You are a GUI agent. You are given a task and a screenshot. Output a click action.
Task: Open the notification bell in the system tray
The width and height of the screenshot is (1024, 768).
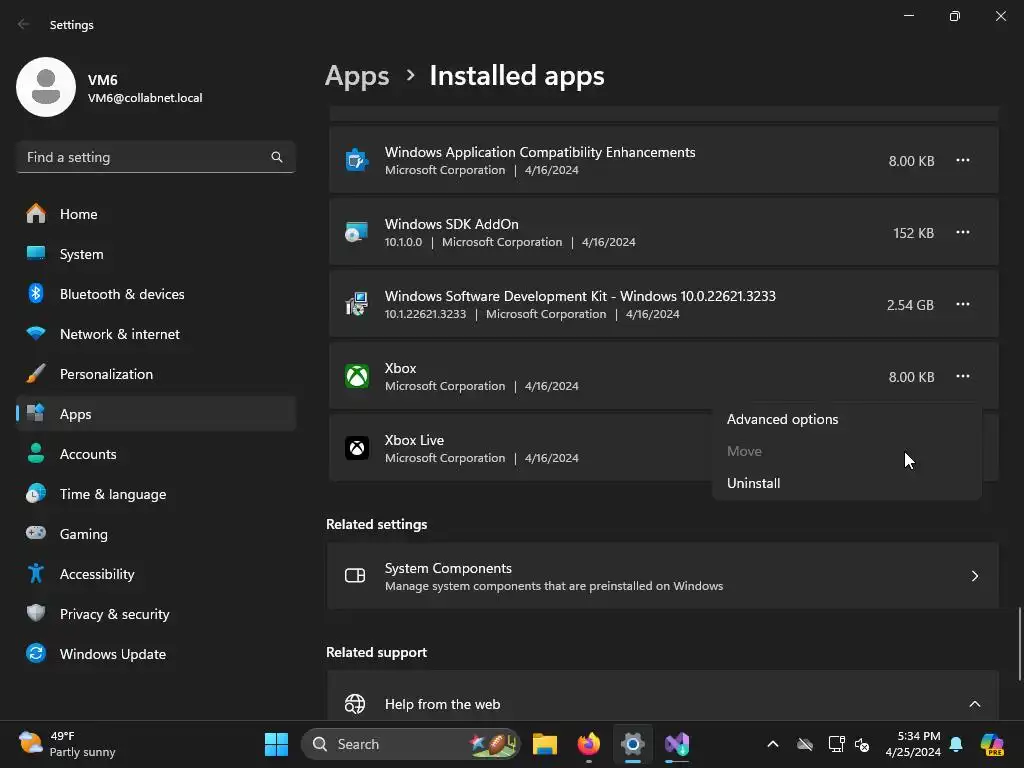[956, 744]
